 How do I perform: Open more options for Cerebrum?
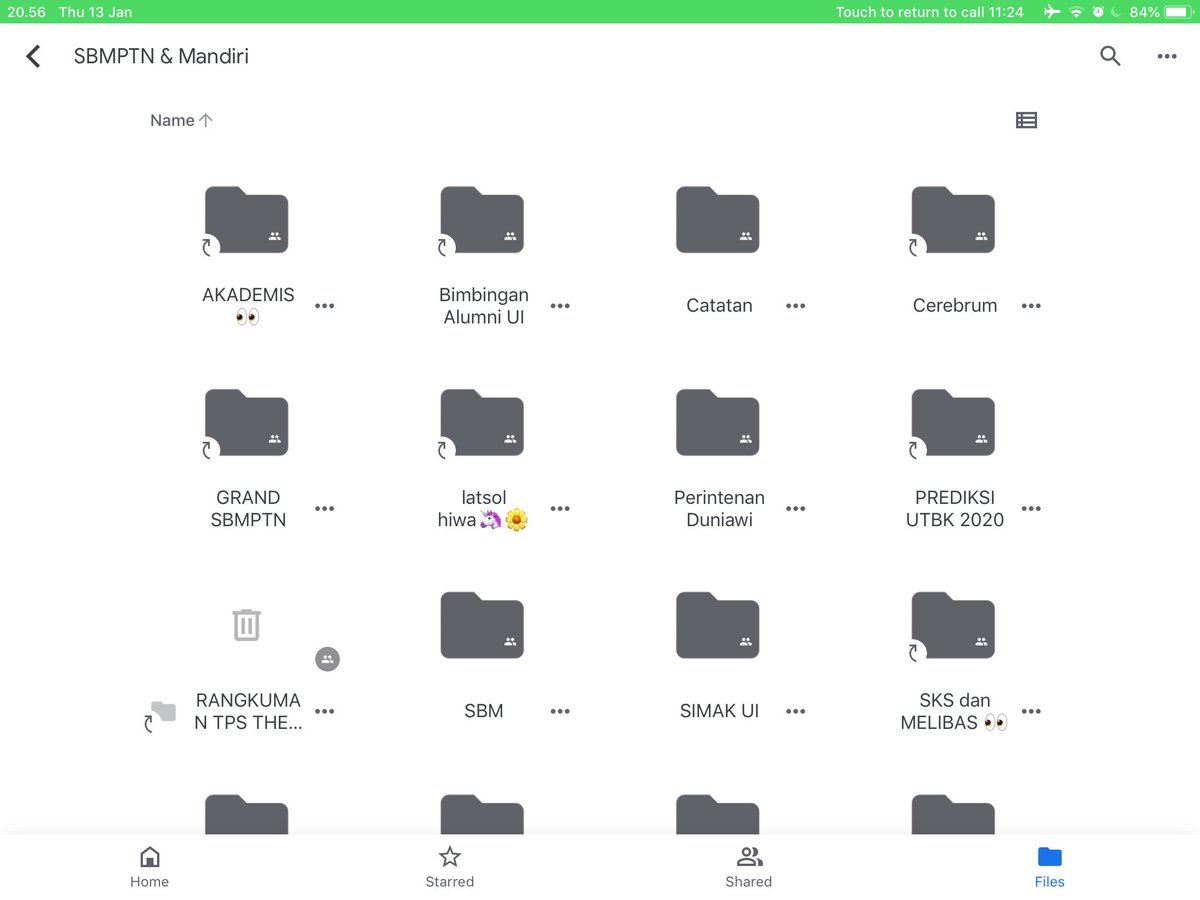(x=1031, y=306)
